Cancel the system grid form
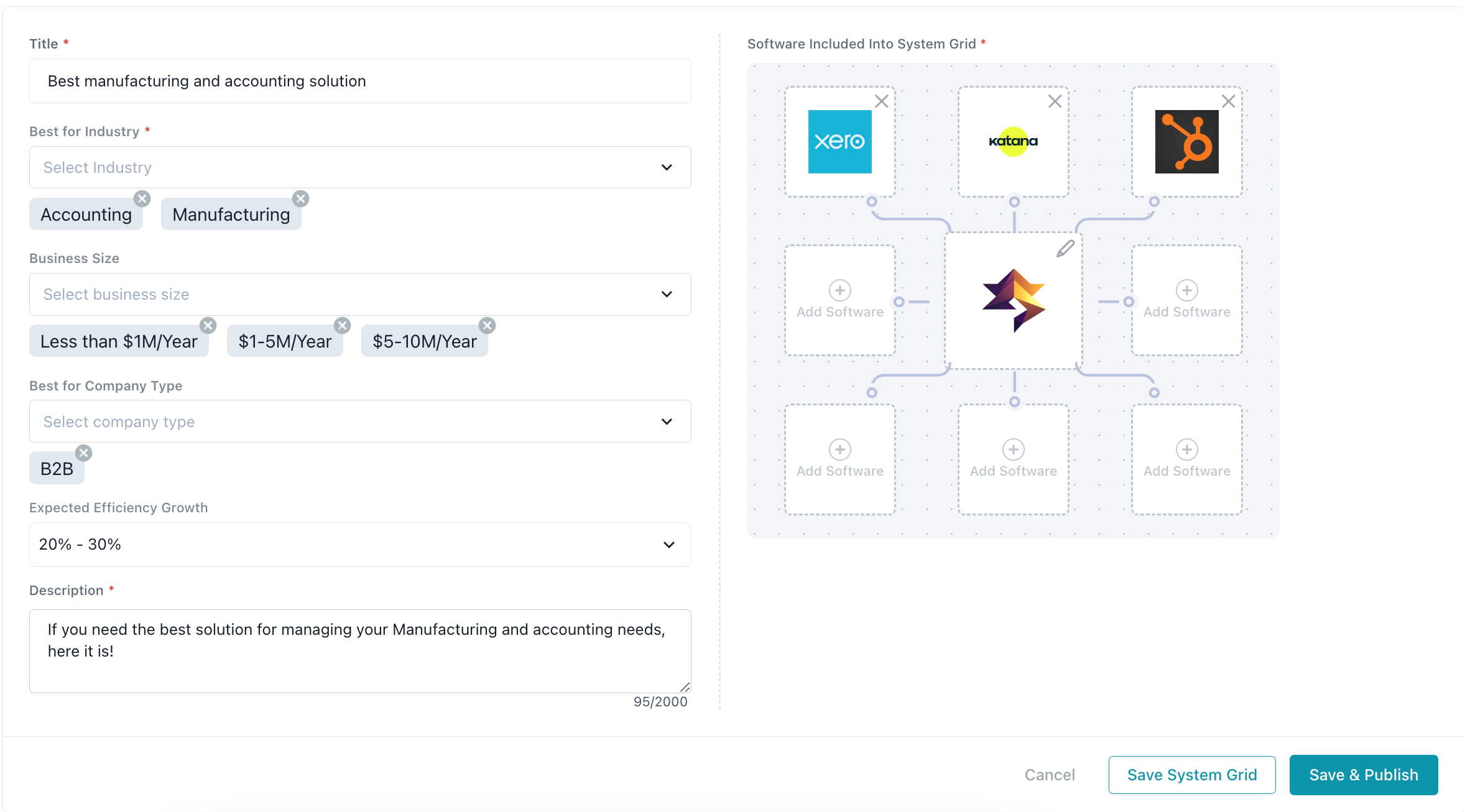 click(1050, 775)
